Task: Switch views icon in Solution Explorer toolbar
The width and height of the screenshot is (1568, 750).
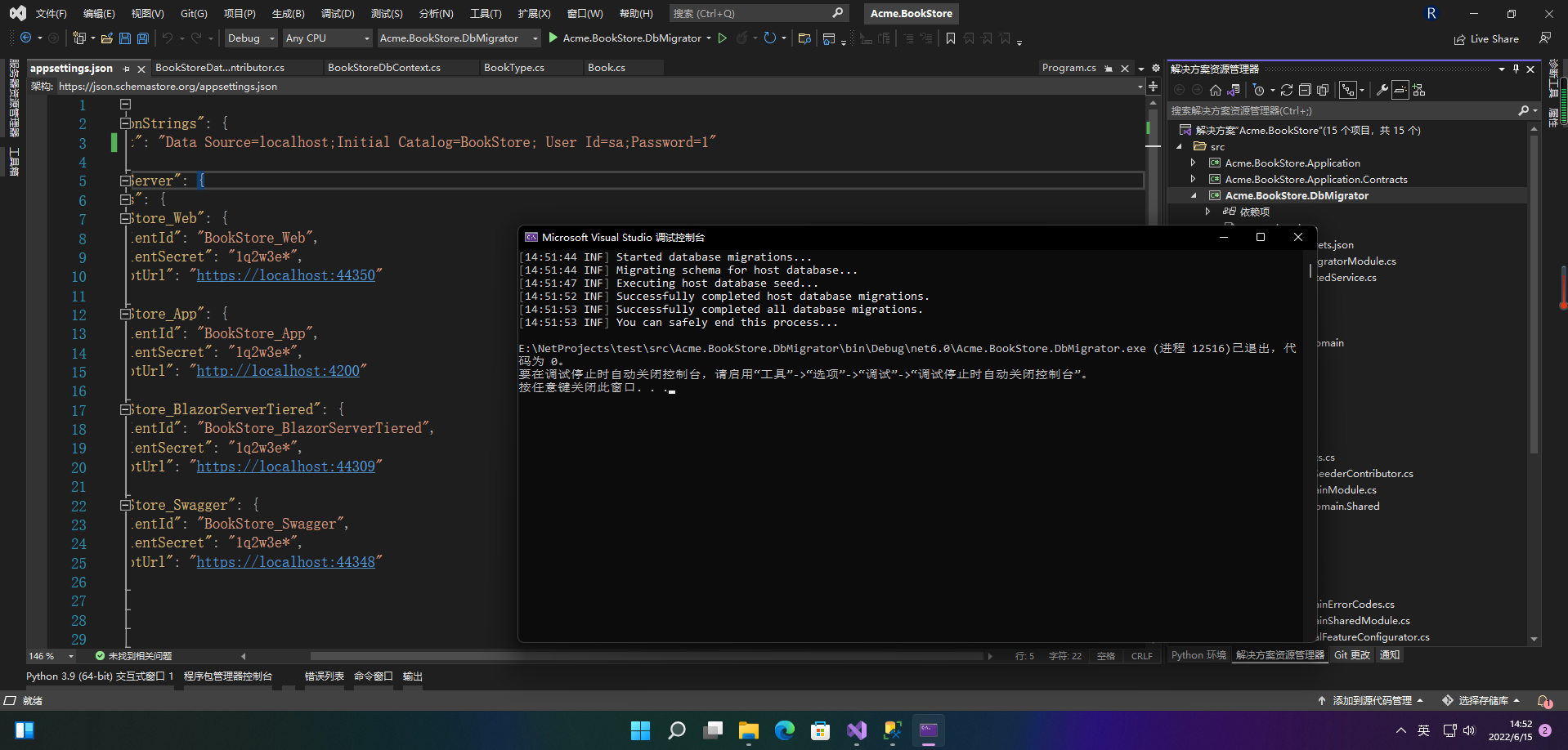Action: point(1234,90)
